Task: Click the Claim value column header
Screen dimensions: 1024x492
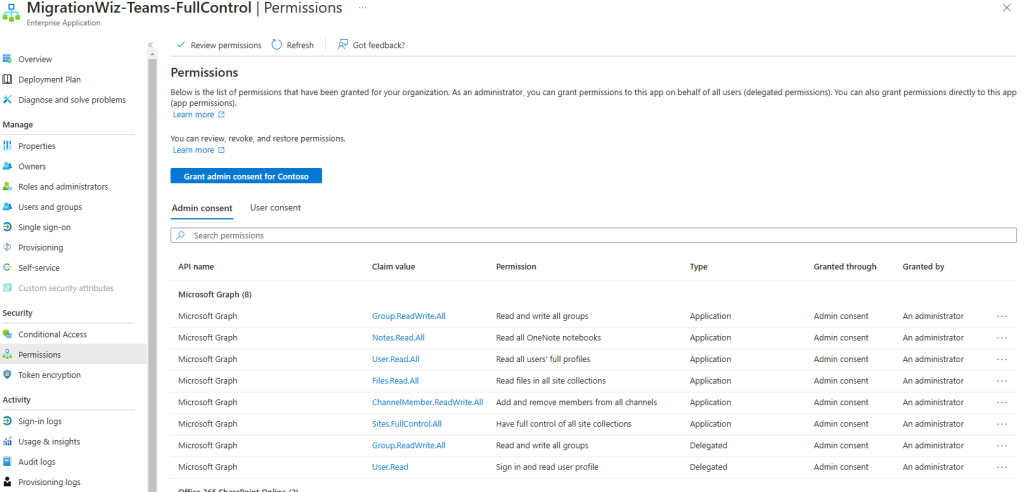Action: coord(393,267)
